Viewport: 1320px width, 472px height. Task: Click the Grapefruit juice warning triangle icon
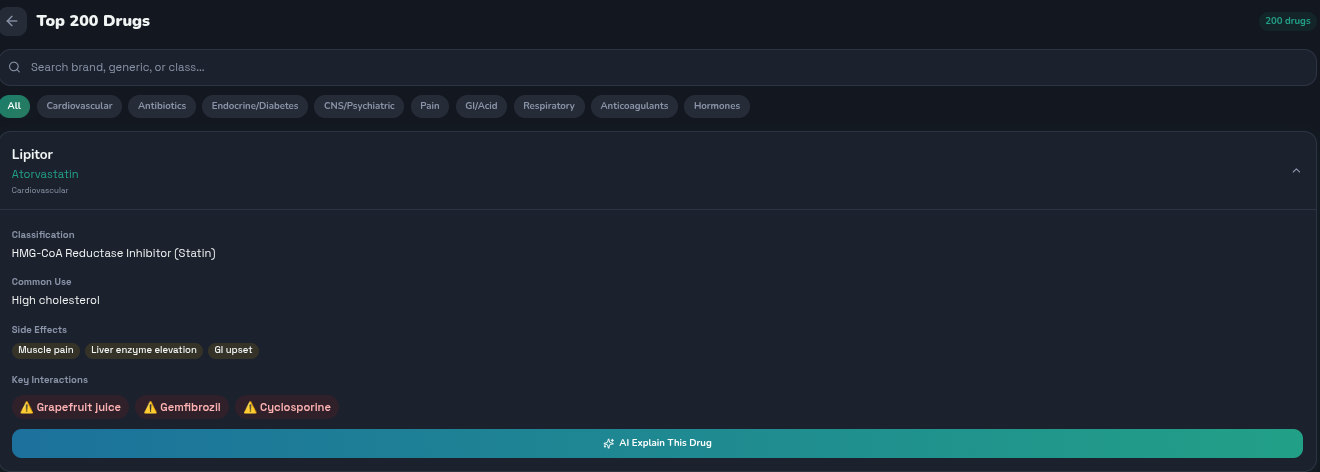click(x=27, y=408)
